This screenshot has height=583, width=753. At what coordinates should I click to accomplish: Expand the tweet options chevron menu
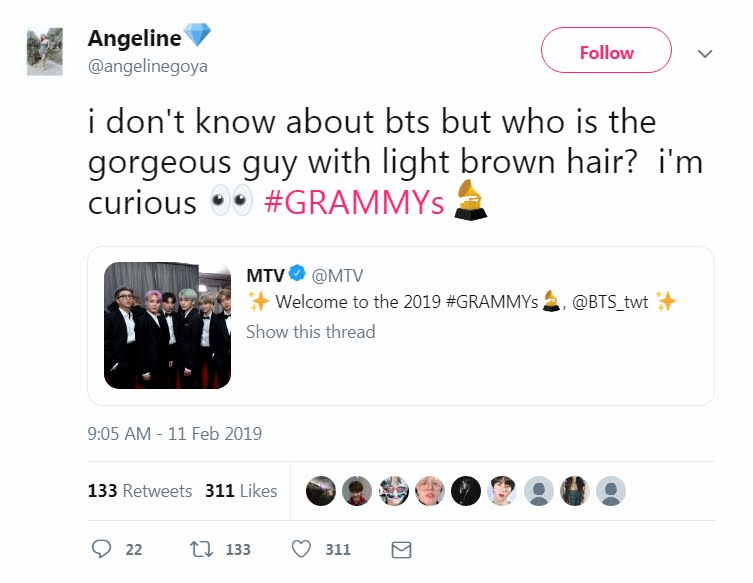[705, 53]
